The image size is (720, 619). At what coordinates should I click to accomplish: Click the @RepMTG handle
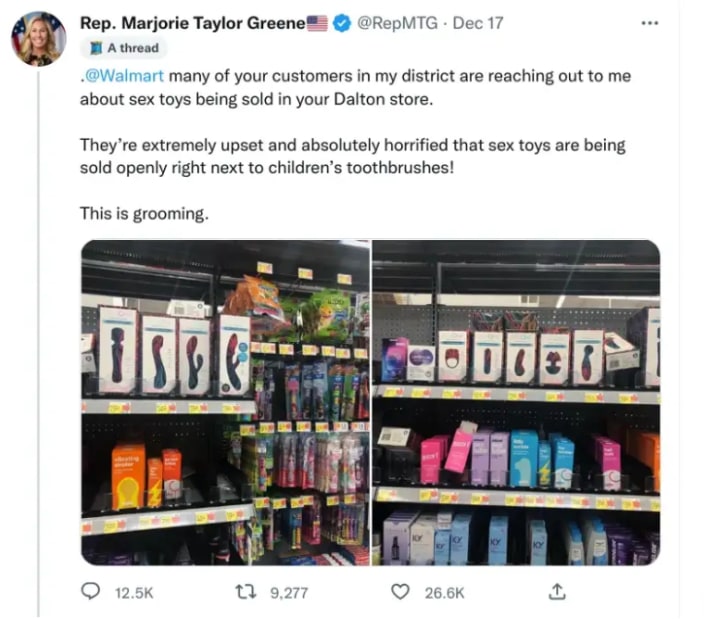point(397,23)
